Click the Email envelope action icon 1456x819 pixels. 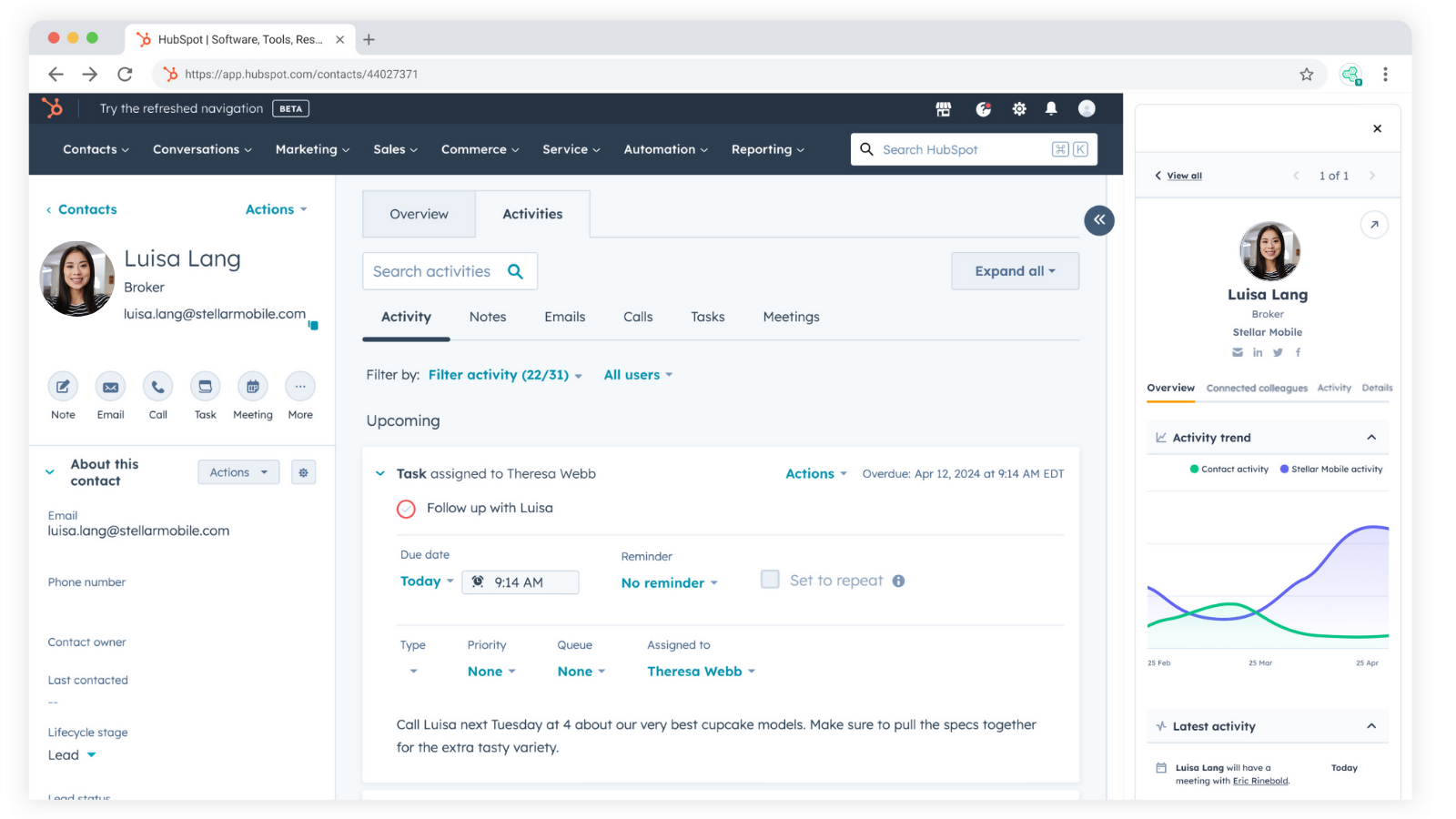(110, 387)
